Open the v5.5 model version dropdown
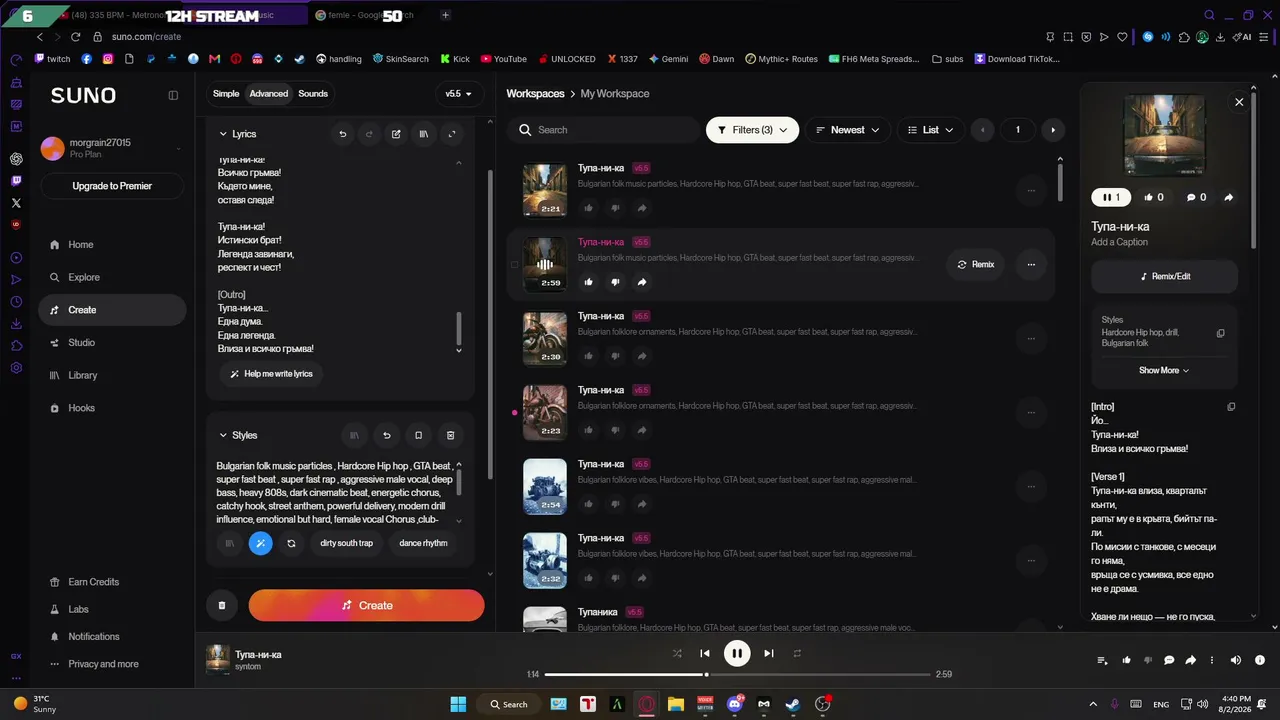Viewport: 1280px width, 720px height. tap(459, 94)
